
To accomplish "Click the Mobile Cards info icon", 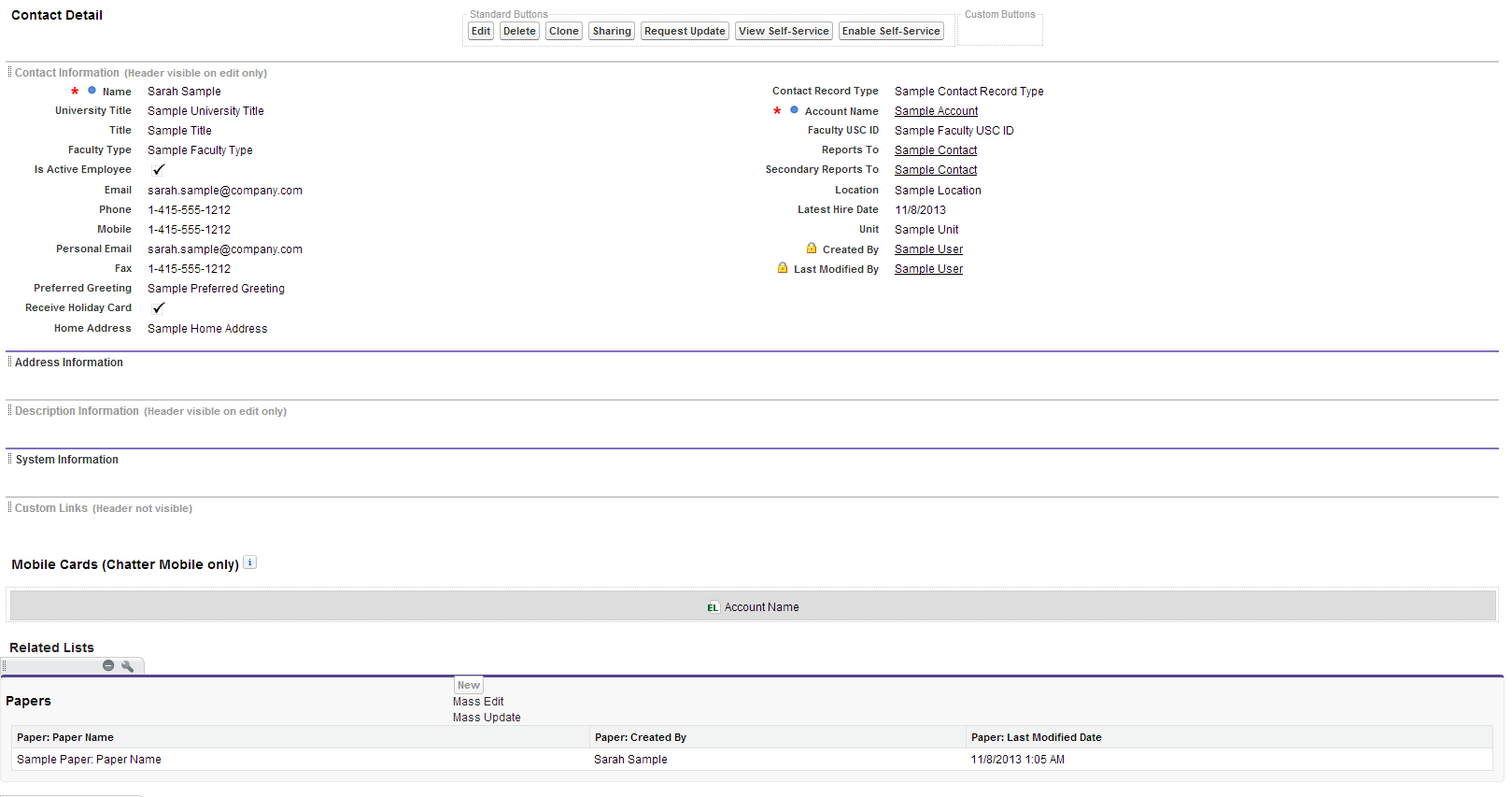I will [249, 562].
